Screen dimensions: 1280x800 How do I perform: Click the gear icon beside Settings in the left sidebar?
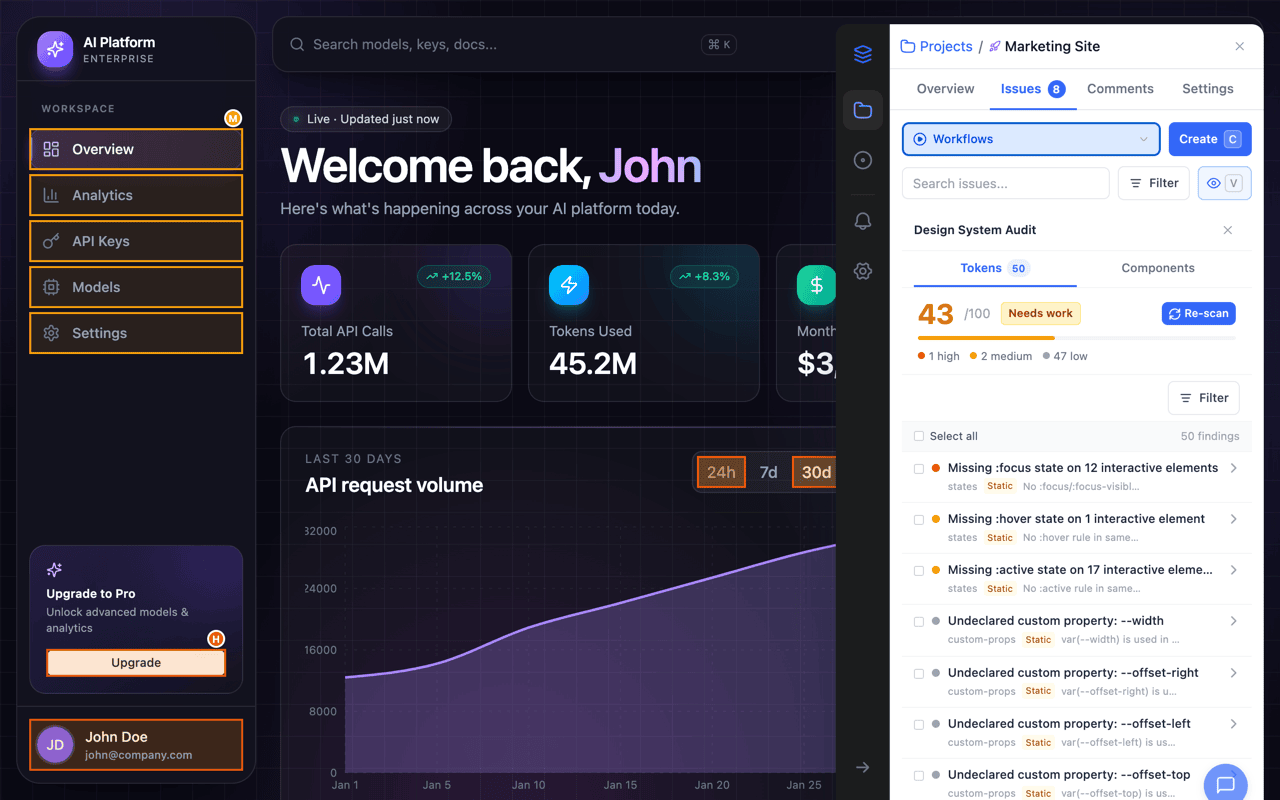point(51,333)
